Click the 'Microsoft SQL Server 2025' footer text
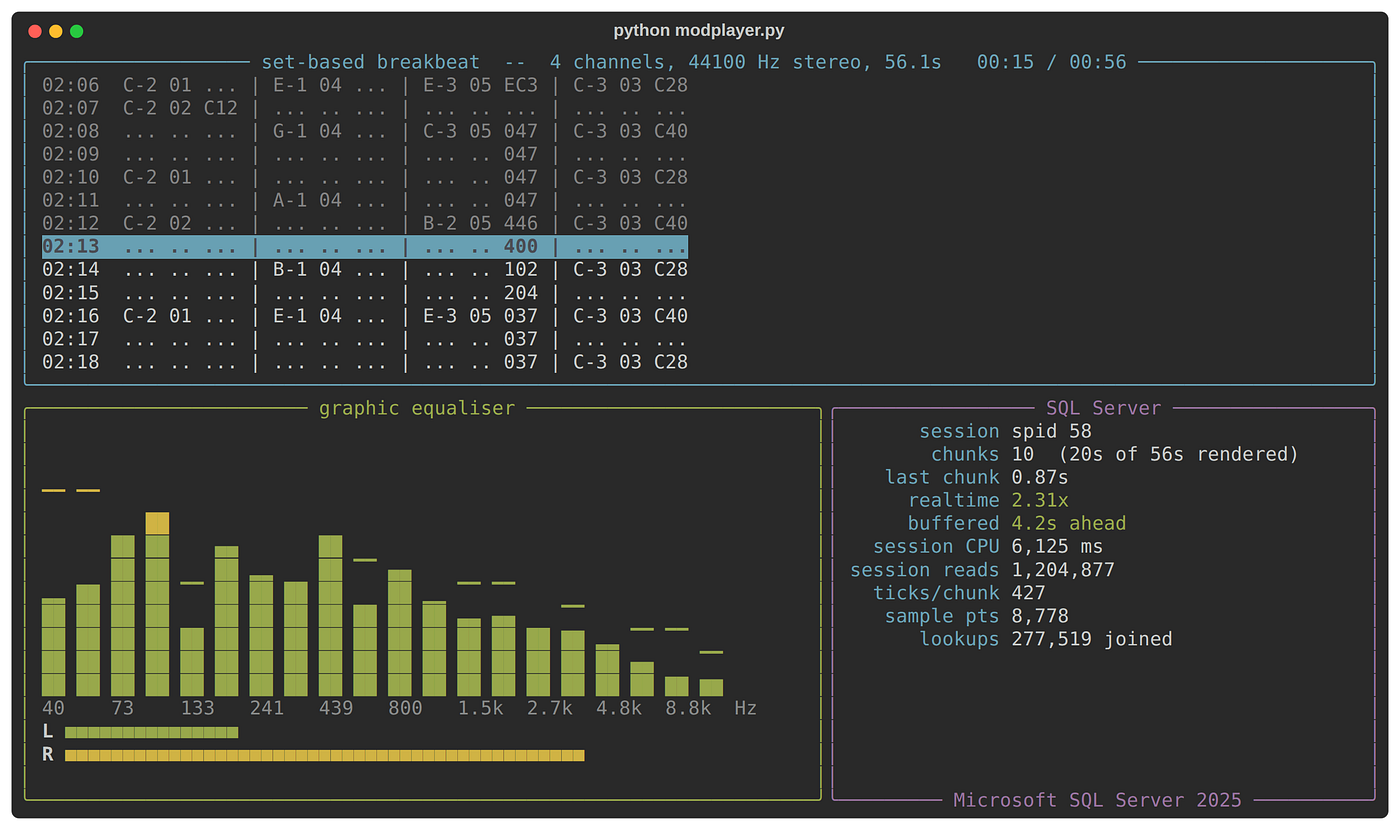Viewport: 1400px width, 830px height. tap(1098, 800)
